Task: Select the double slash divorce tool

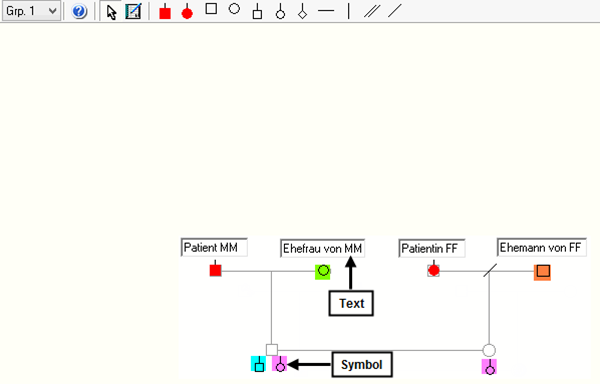Action: [372, 11]
